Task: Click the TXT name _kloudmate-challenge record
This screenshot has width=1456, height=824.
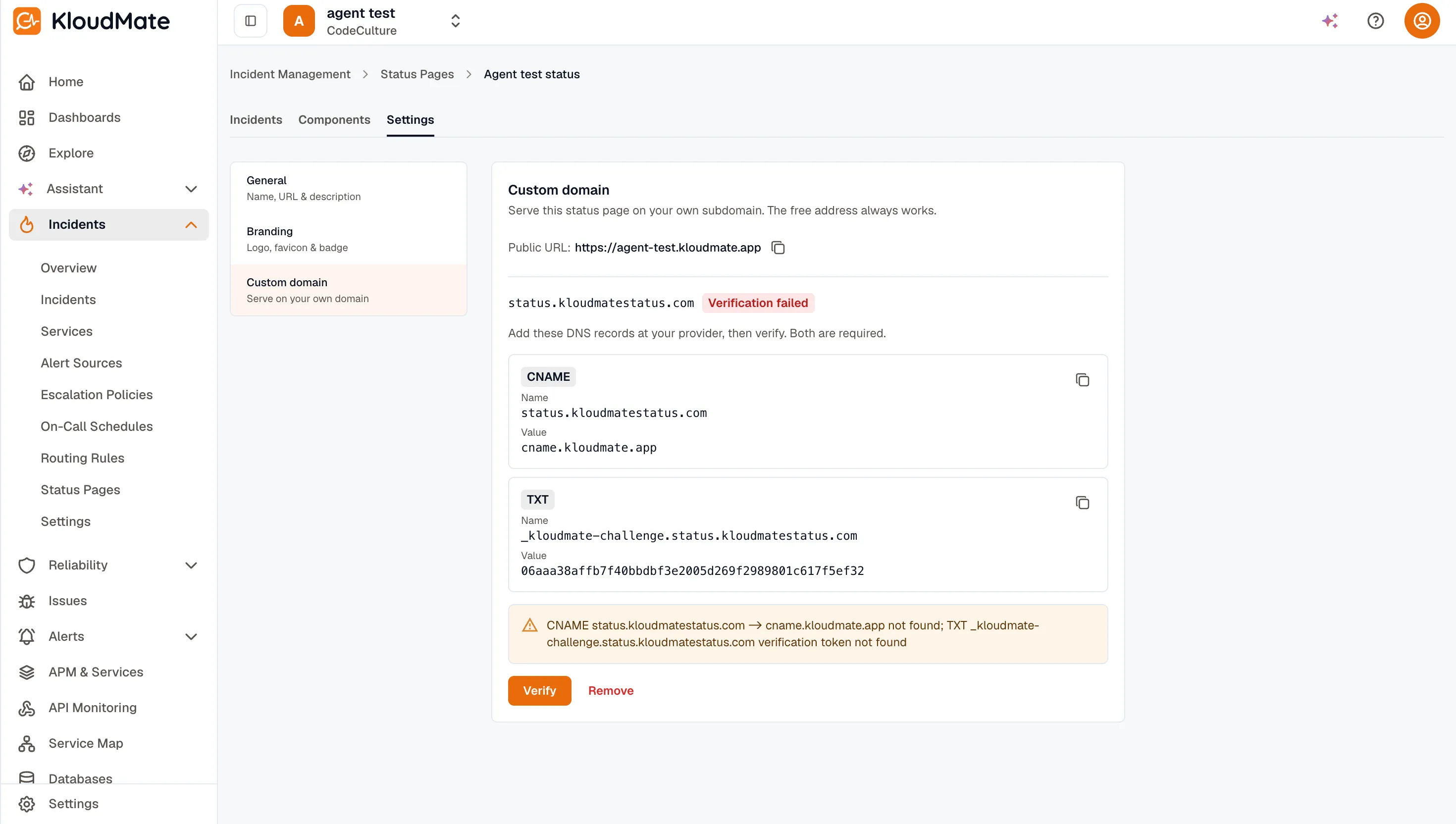Action: click(689, 536)
